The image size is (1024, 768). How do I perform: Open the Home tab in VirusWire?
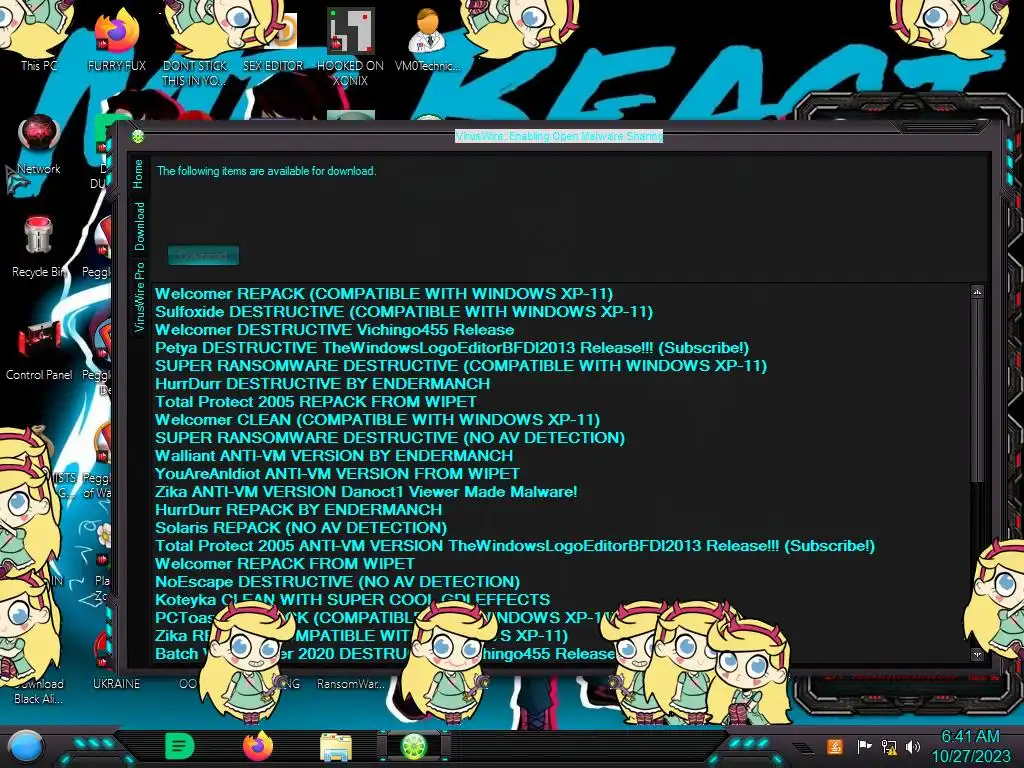(x=138, y=174)
